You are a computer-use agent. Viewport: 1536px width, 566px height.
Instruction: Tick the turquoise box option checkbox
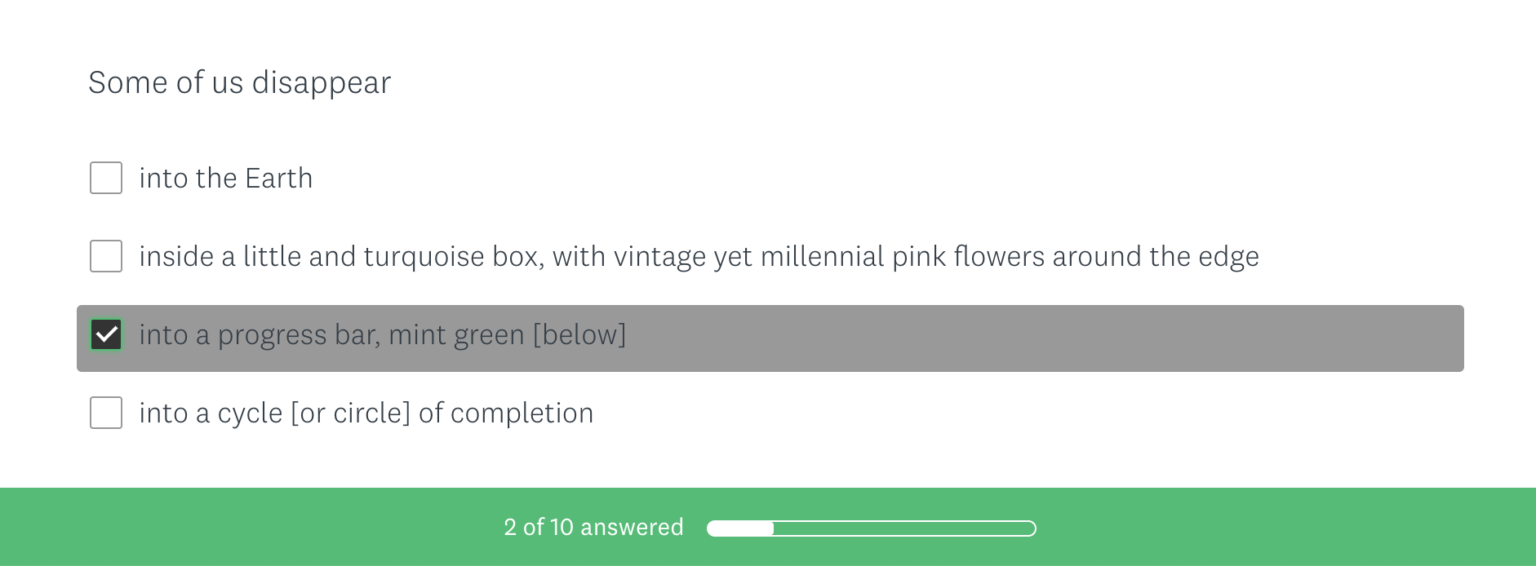tap(106, 256)
